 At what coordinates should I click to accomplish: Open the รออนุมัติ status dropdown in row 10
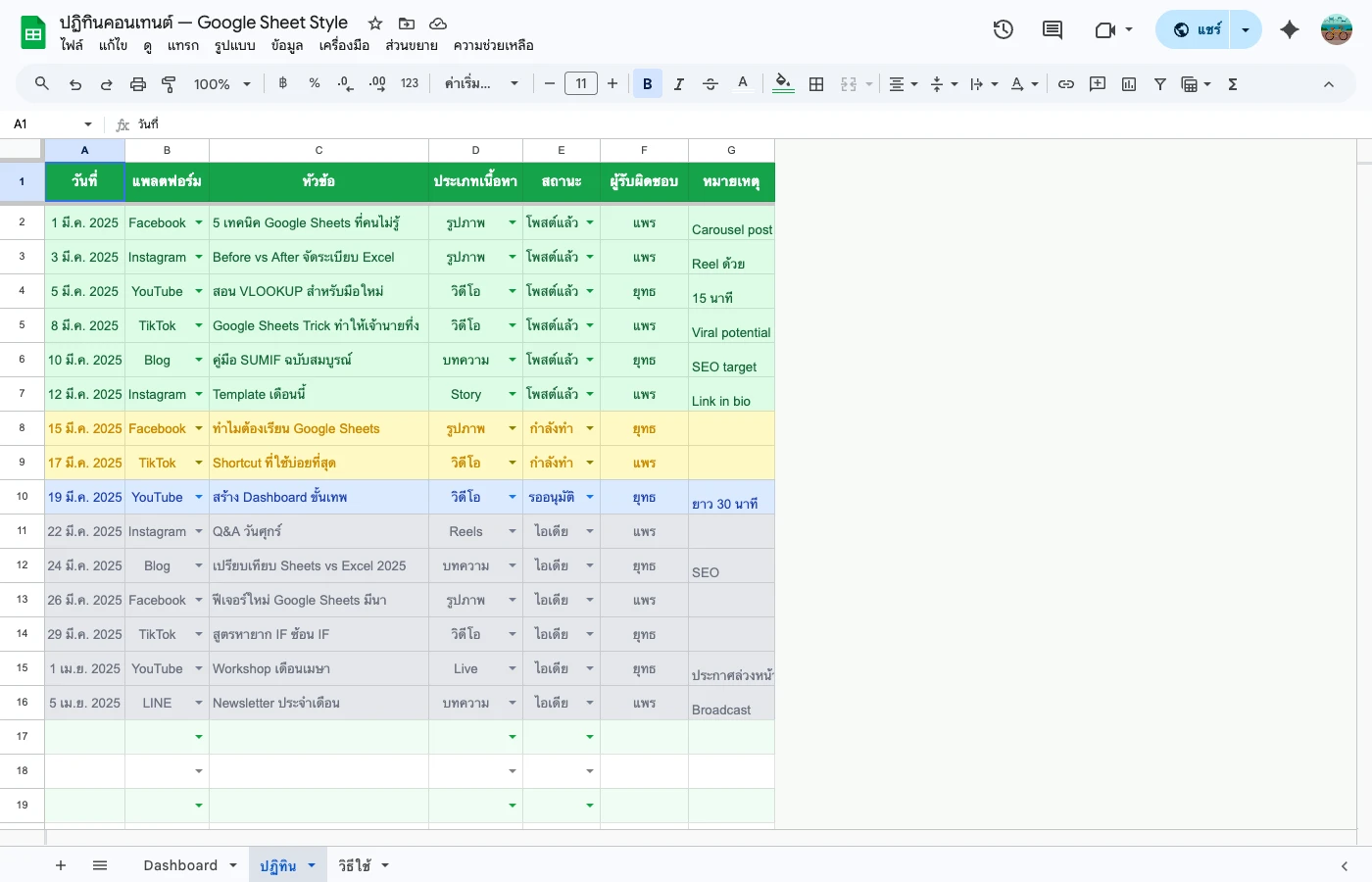coord(589,497)
